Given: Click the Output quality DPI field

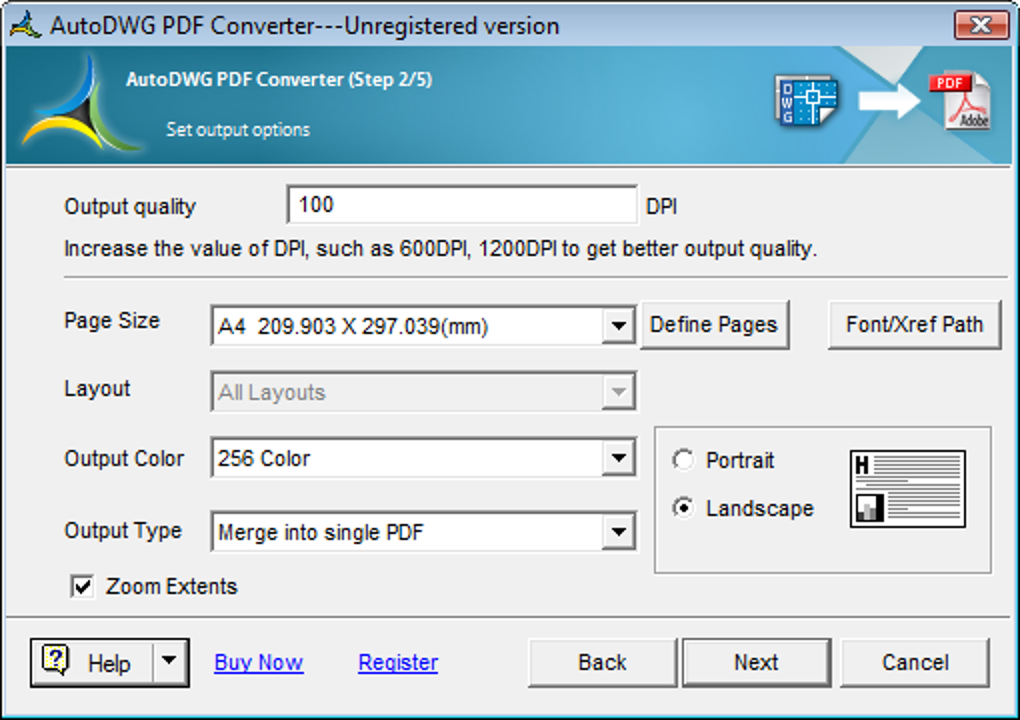Looking at the screenshot, I should tap(462, 205).
